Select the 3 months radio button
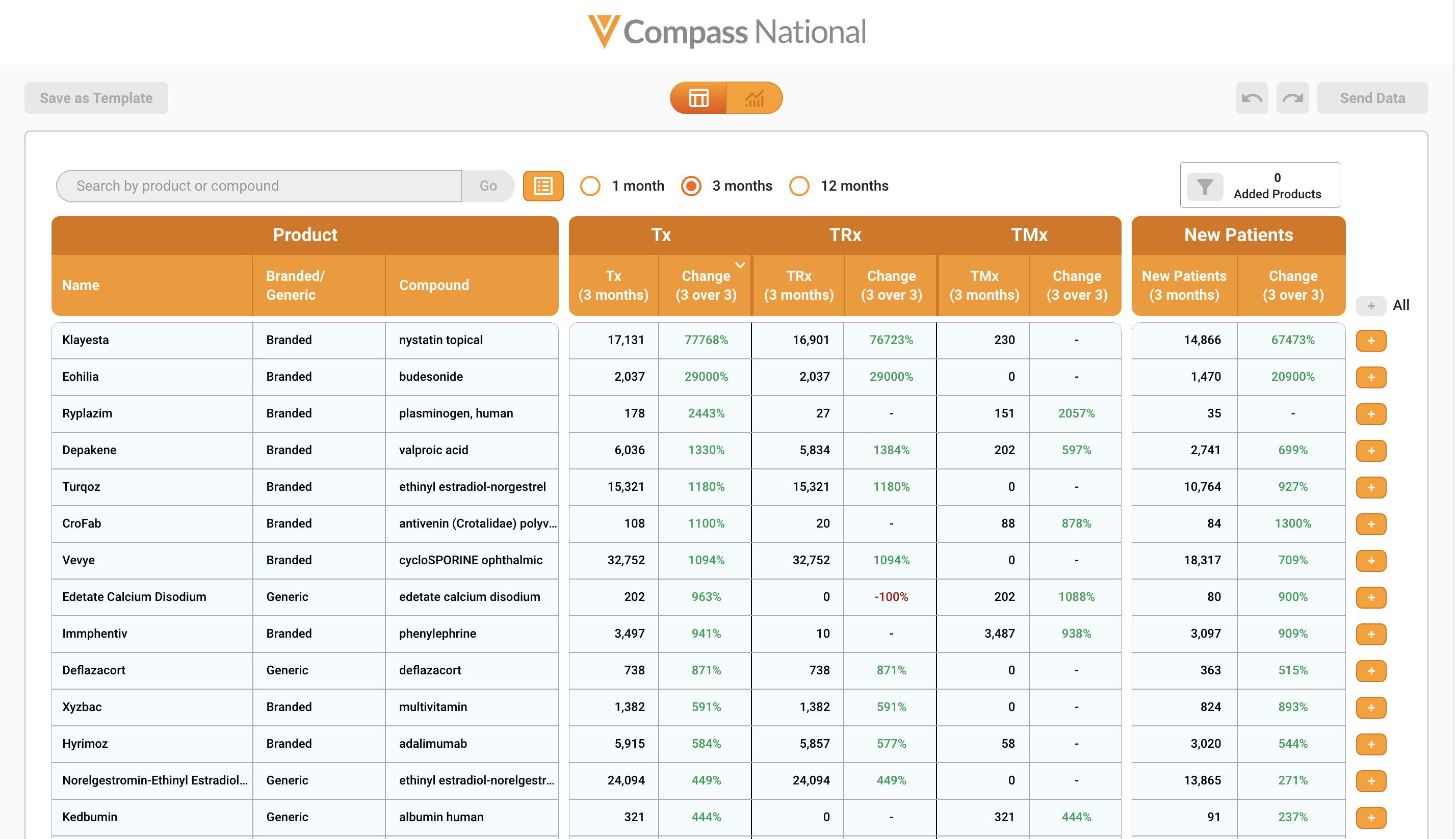The width and height of the screenshot is (1456, 839). (x=691, y=186)
